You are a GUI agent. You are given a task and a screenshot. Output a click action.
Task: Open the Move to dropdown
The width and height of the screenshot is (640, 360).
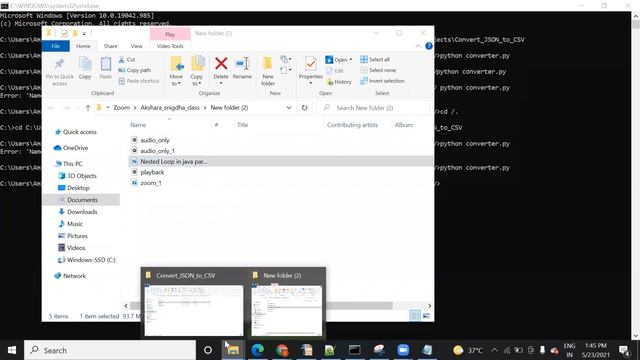176,71
